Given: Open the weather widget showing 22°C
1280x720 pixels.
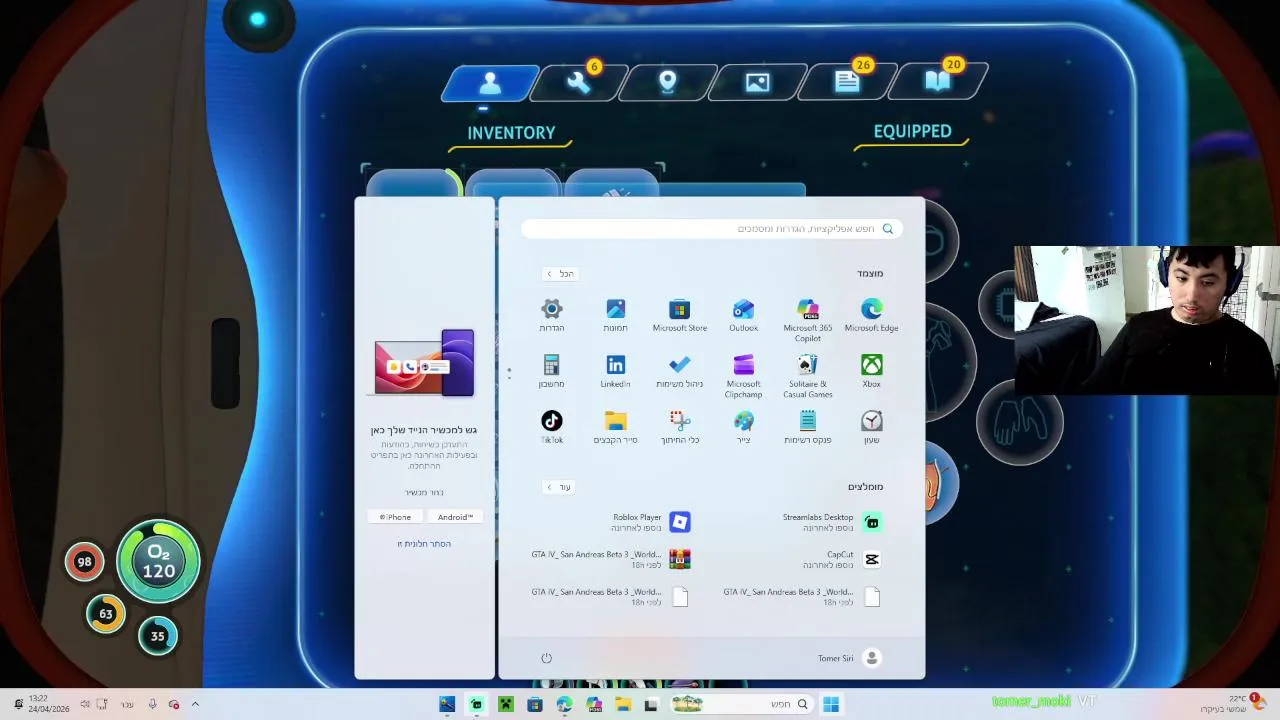Looking at the screenshot, I should (1233, 704).
